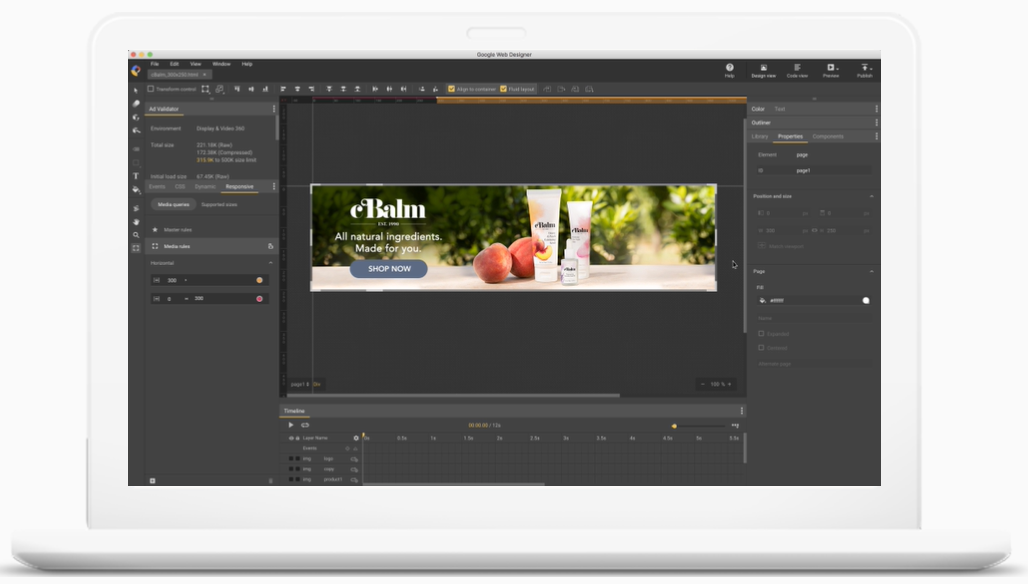Distribute right edges toolbar icon
Screen dimensions: 1028x584
point(404,89)
